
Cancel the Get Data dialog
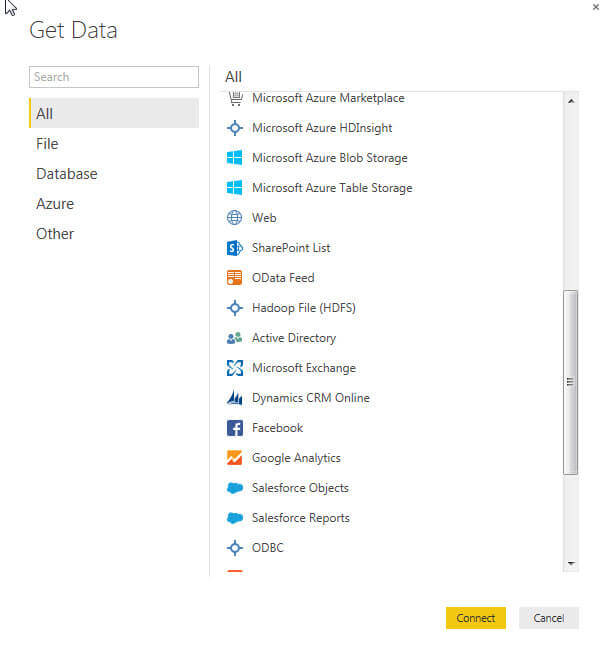[549, 618]
